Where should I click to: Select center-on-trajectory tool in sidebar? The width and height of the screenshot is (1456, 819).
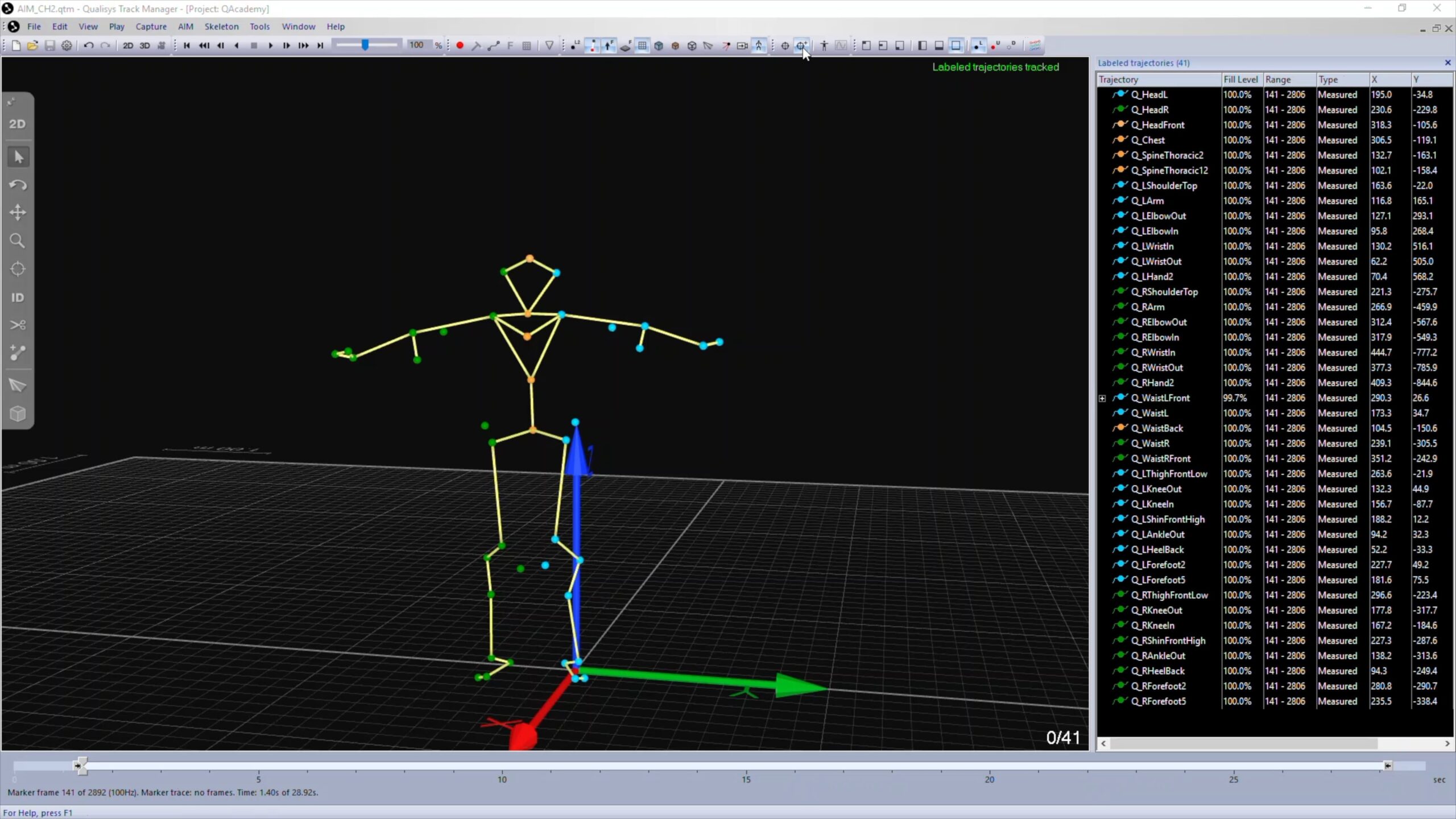click(x=18, y=269)
